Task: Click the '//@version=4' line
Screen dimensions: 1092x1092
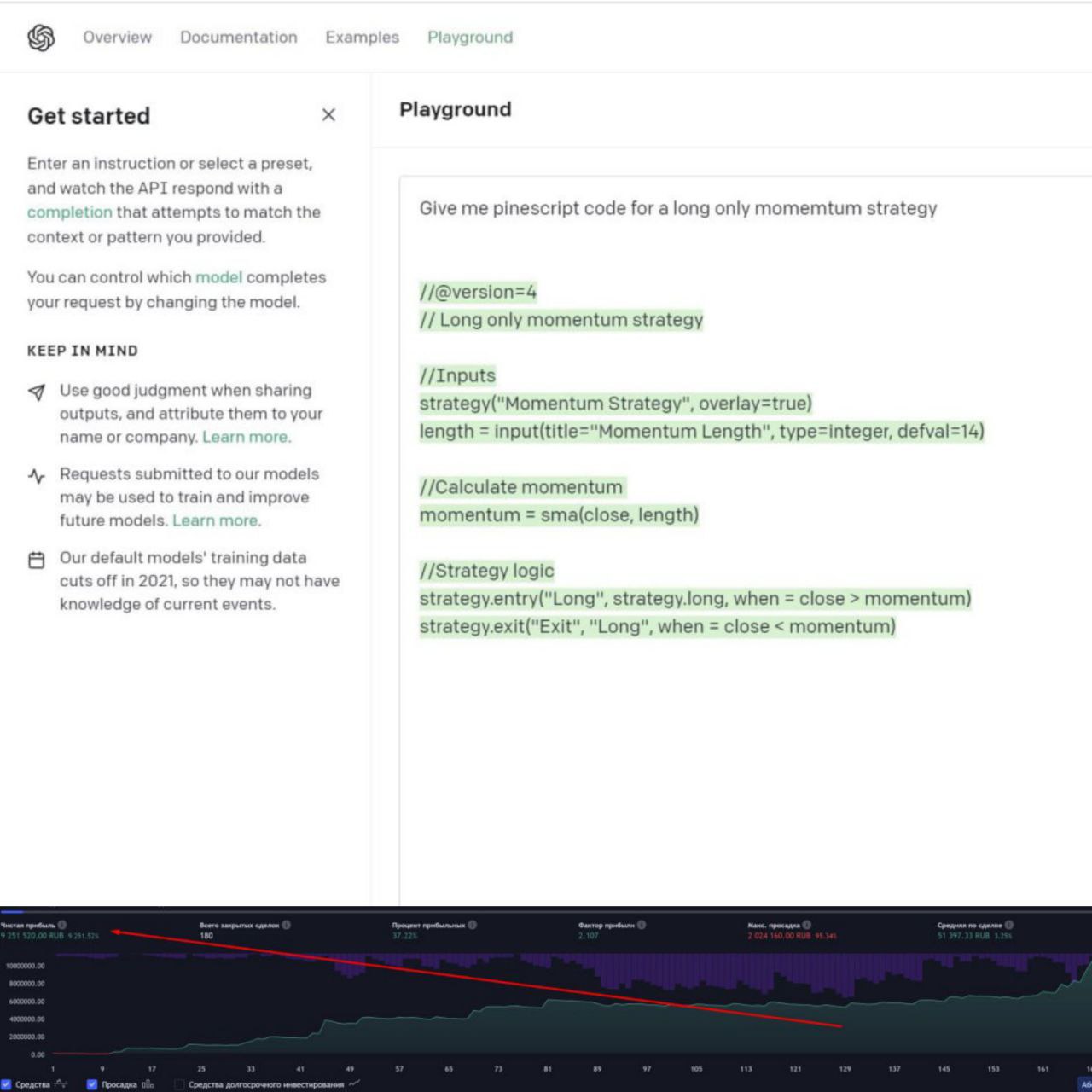Action: click(478, 292)
